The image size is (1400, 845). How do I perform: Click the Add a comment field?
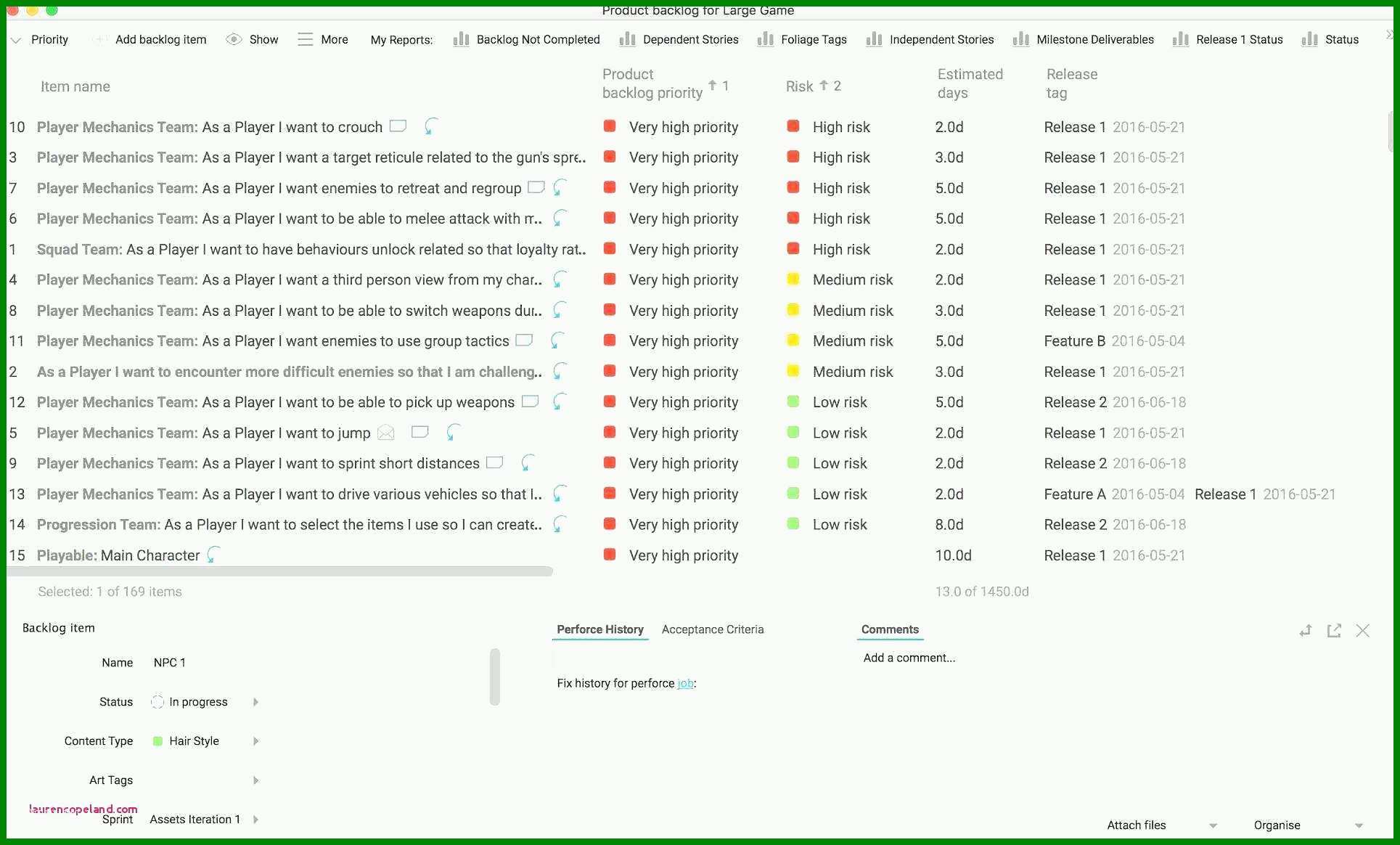(x=909, y=658)
